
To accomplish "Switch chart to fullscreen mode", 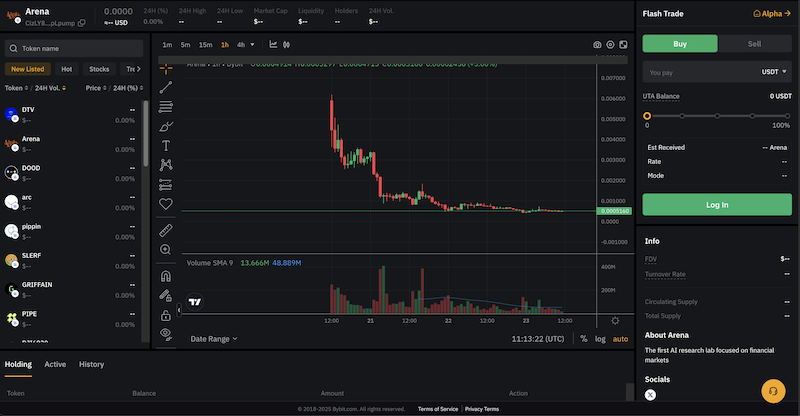I will (623, 45).
